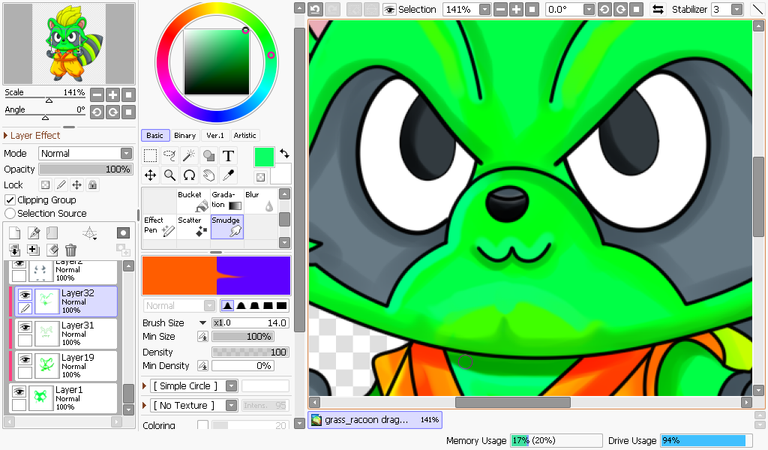Switch to the Binary tool tab

pyautogui.click(x=185, y=136)
